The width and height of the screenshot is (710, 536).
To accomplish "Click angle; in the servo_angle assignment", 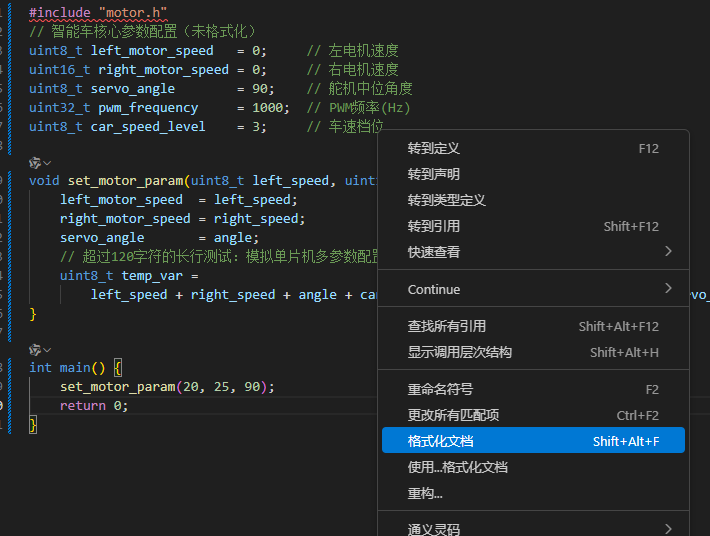I will tap(236, 238).
